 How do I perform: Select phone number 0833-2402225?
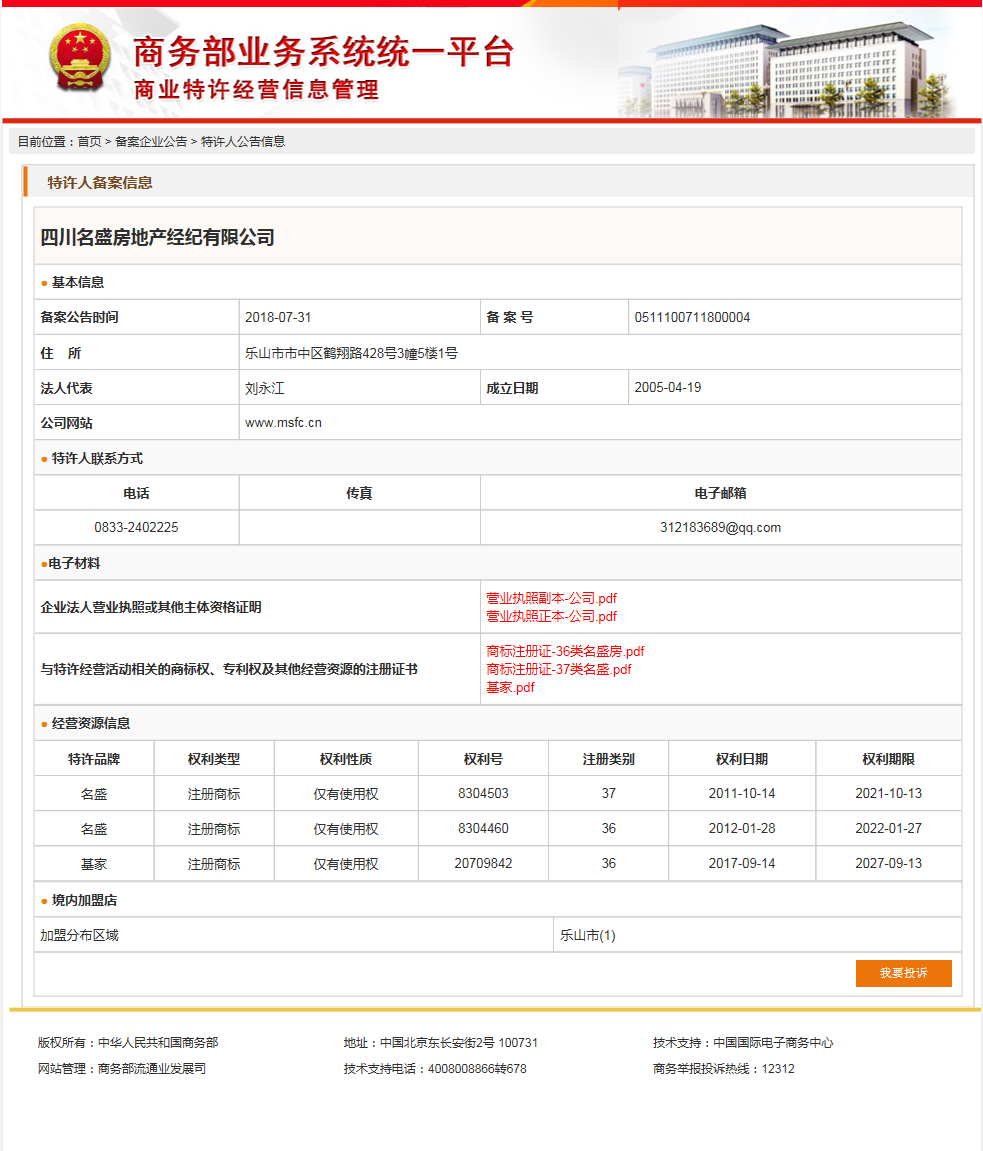pyautogui.click(x=137, y=528)
